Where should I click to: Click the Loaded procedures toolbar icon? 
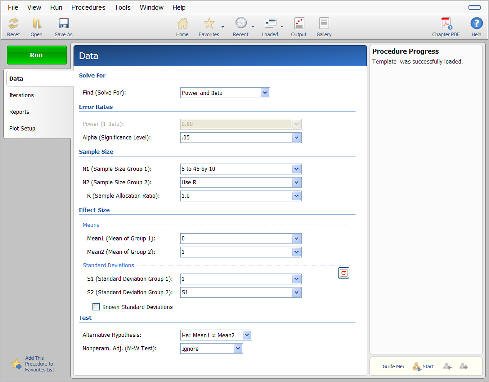(x=270, y=23)
